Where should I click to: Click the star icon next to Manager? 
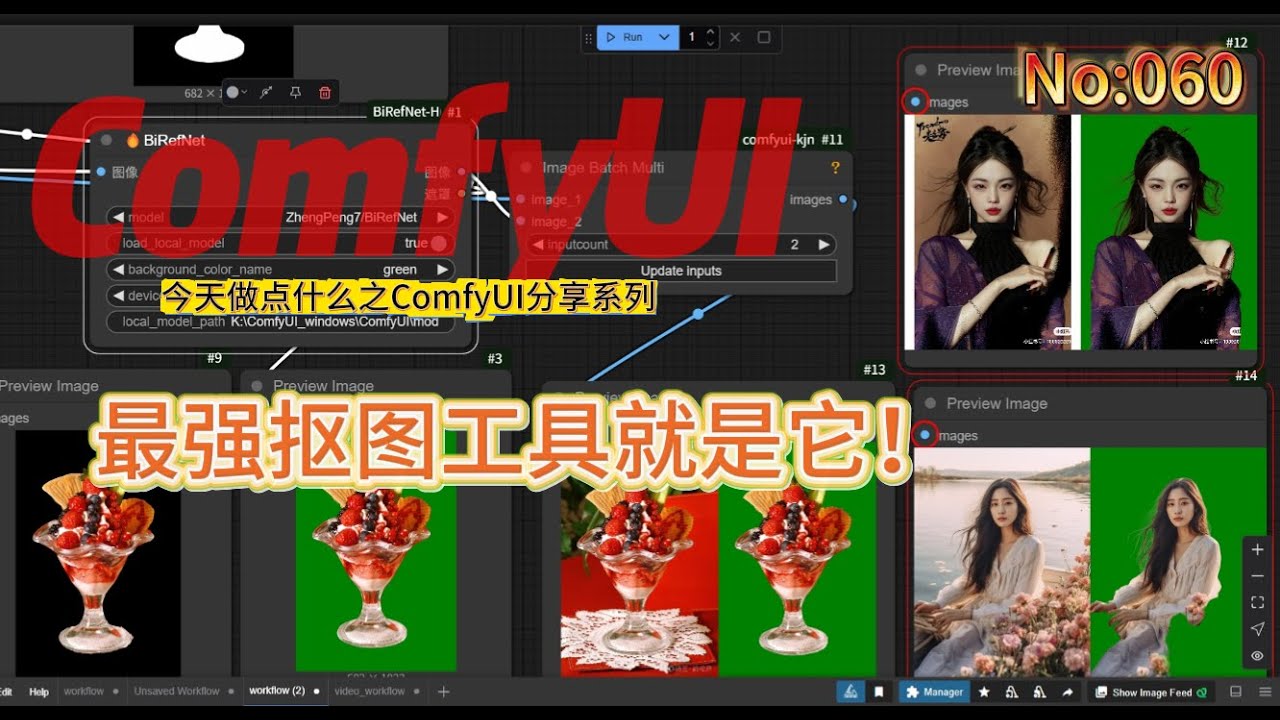pos(984,691)
